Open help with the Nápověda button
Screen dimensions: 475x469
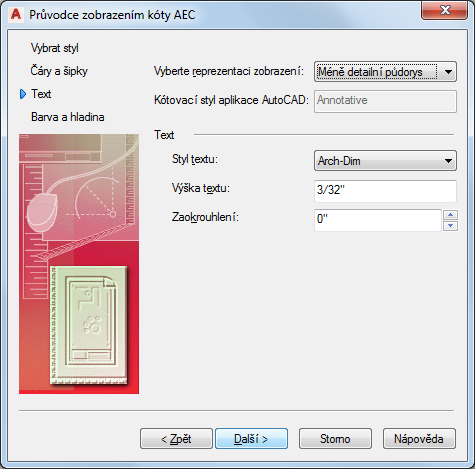coord(419,439)
